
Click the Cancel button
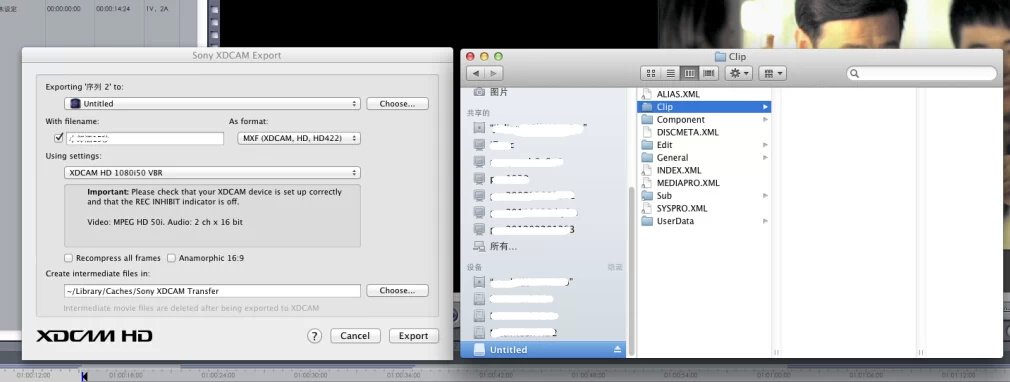click(355, 336)
